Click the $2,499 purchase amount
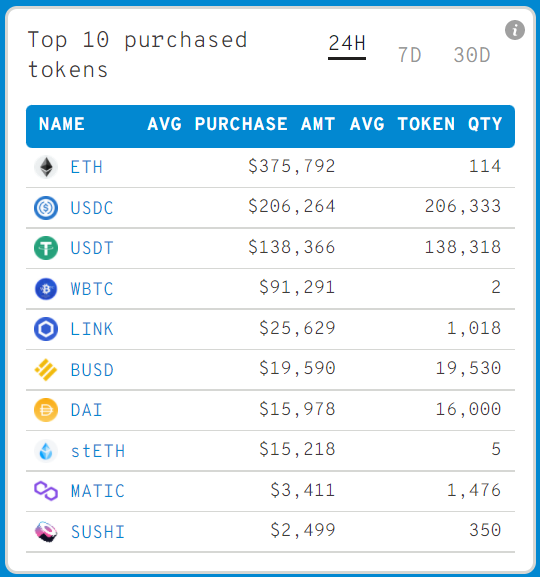 (303, 530)
